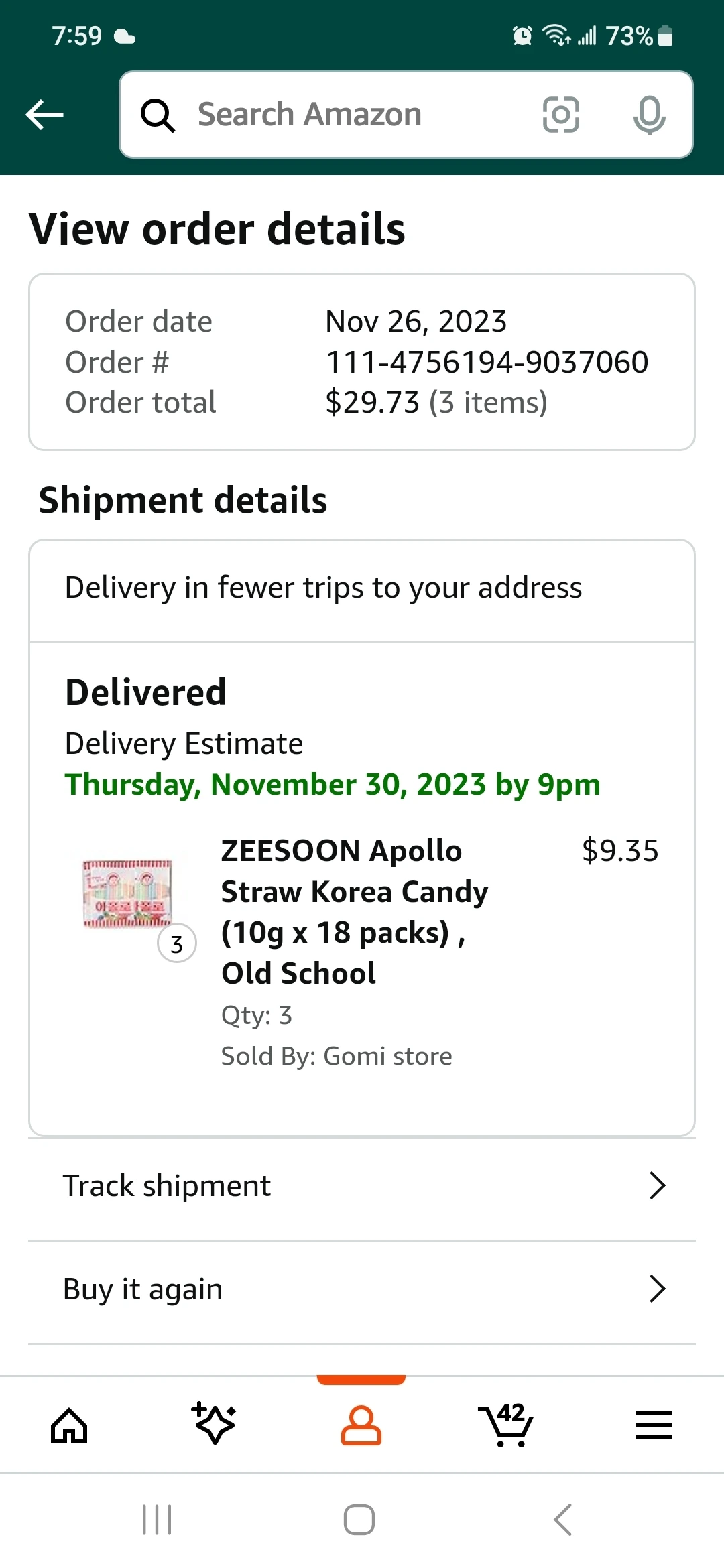The width and height of the screenshot is (724, 1568).
Task: Tap the order number text
Action: coord(487,363)
